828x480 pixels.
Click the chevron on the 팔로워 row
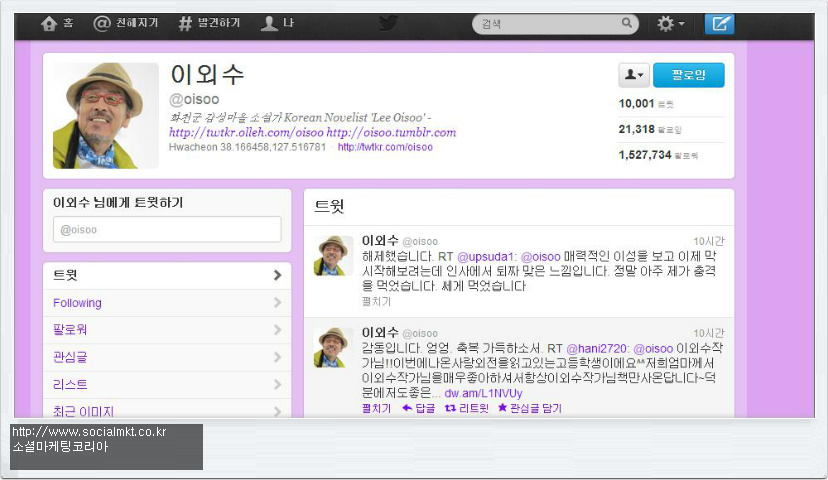pos(277,330)
